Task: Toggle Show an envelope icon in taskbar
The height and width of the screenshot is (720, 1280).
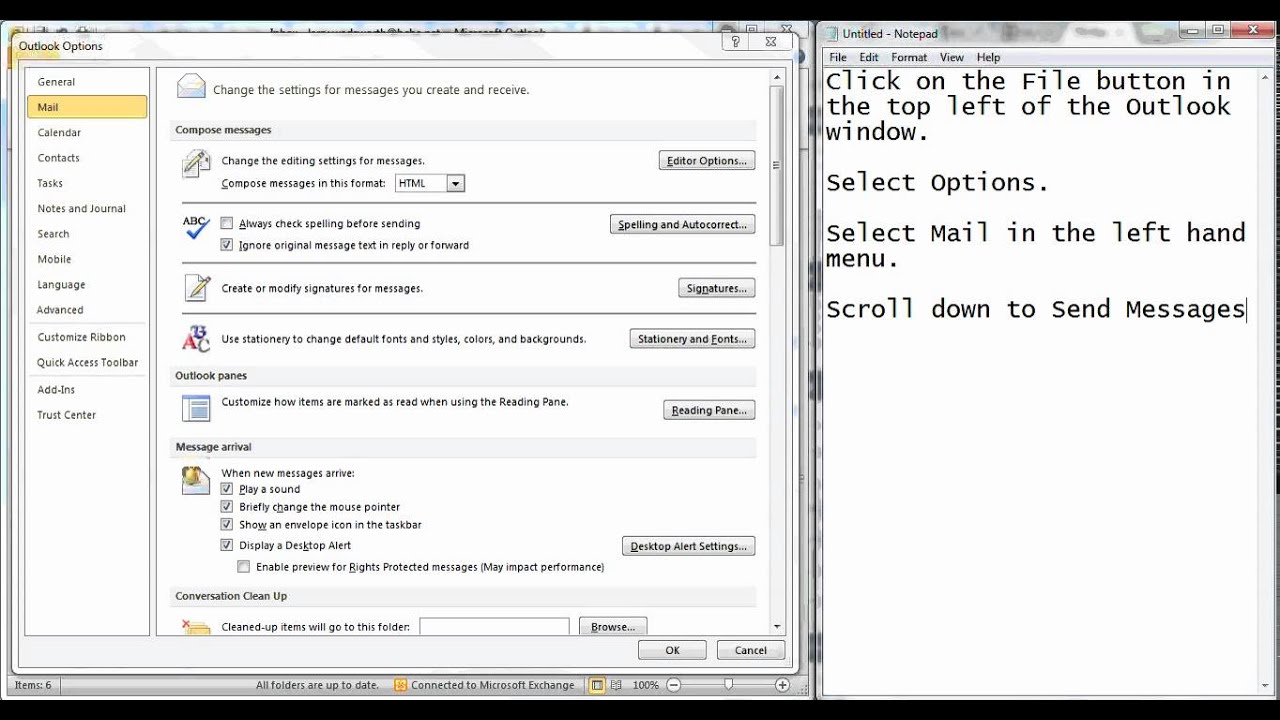Action: [227, 525]
